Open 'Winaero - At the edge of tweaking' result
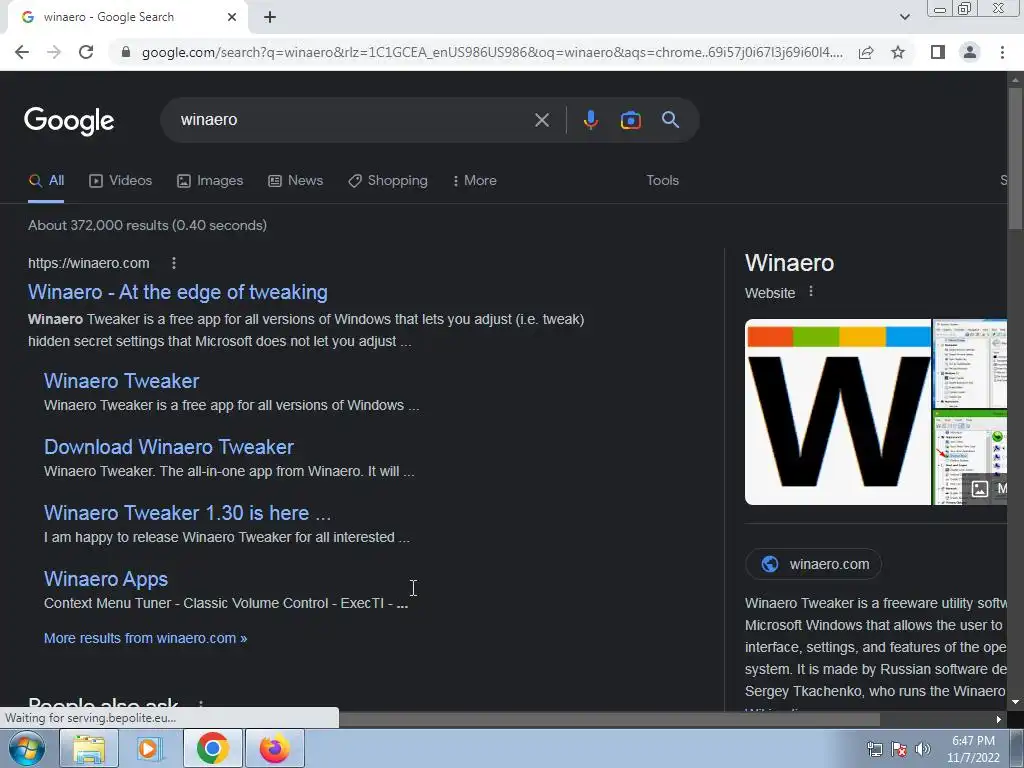1024x768 pixels. (178, 292)
